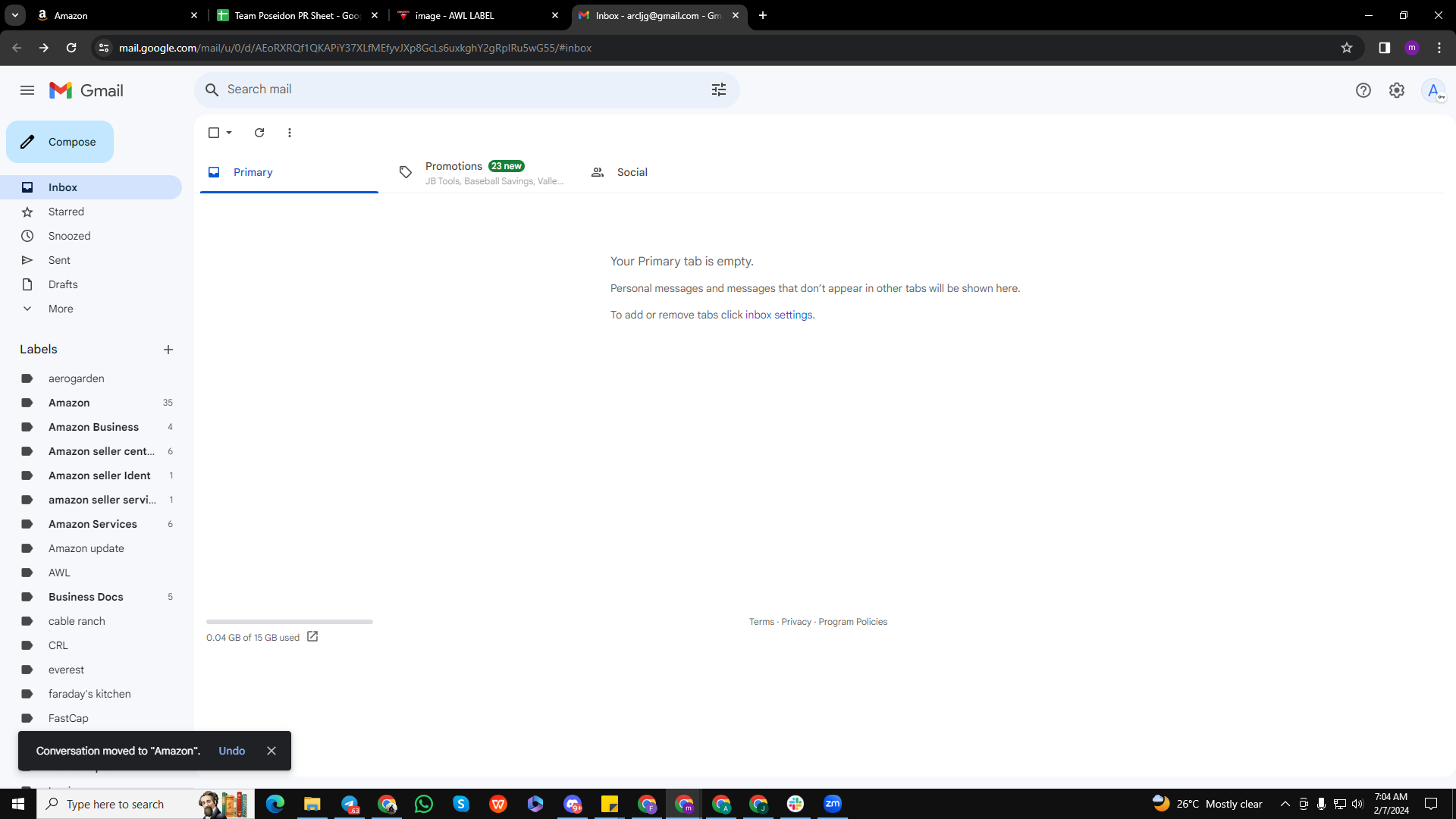Open a new browser tab

[763, 15]
